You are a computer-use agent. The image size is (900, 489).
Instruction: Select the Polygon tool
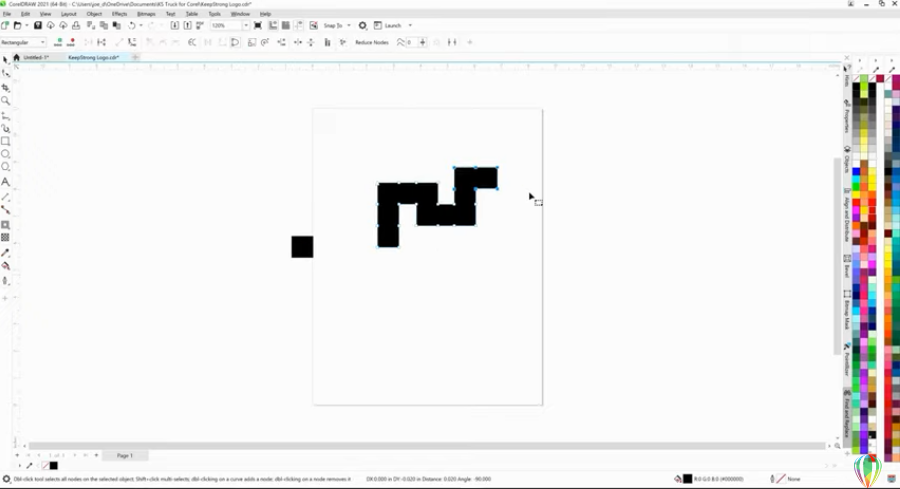pos(6,166)
